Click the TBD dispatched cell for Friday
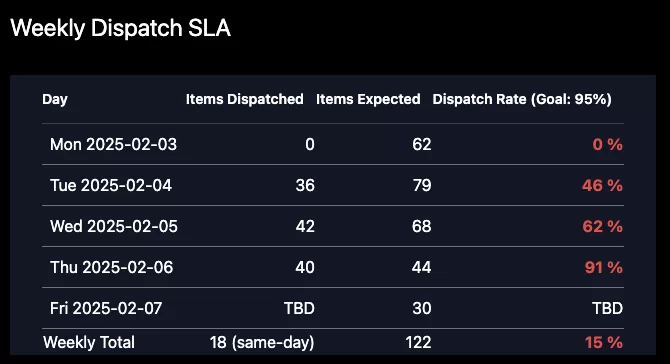This screenshot has height=364, width=670. 300,308
